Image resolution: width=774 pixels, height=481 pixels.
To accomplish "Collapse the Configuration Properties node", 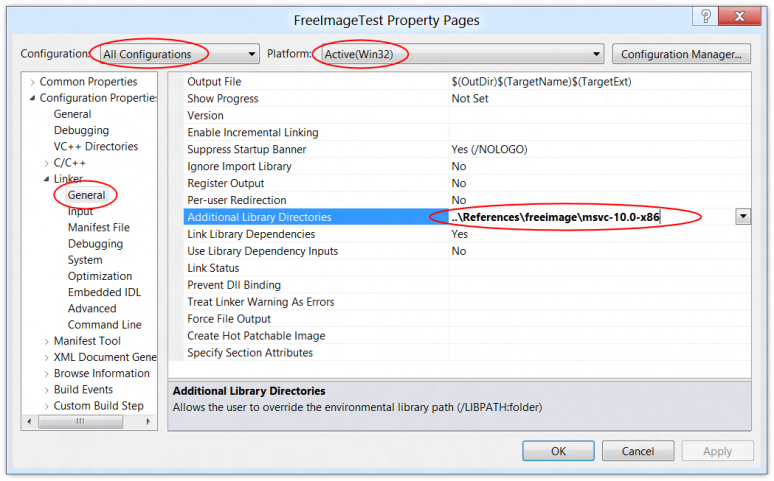I will 33,98.
